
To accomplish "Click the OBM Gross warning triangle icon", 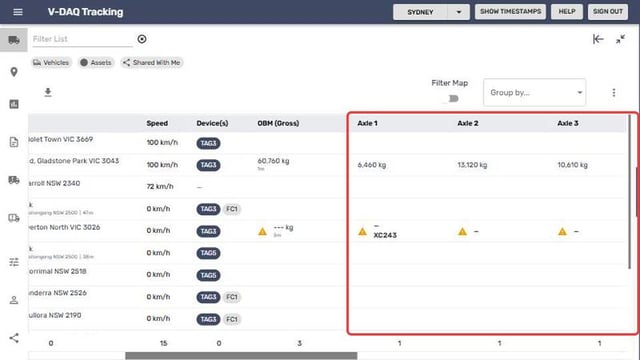I will click(x=262, y=232).
